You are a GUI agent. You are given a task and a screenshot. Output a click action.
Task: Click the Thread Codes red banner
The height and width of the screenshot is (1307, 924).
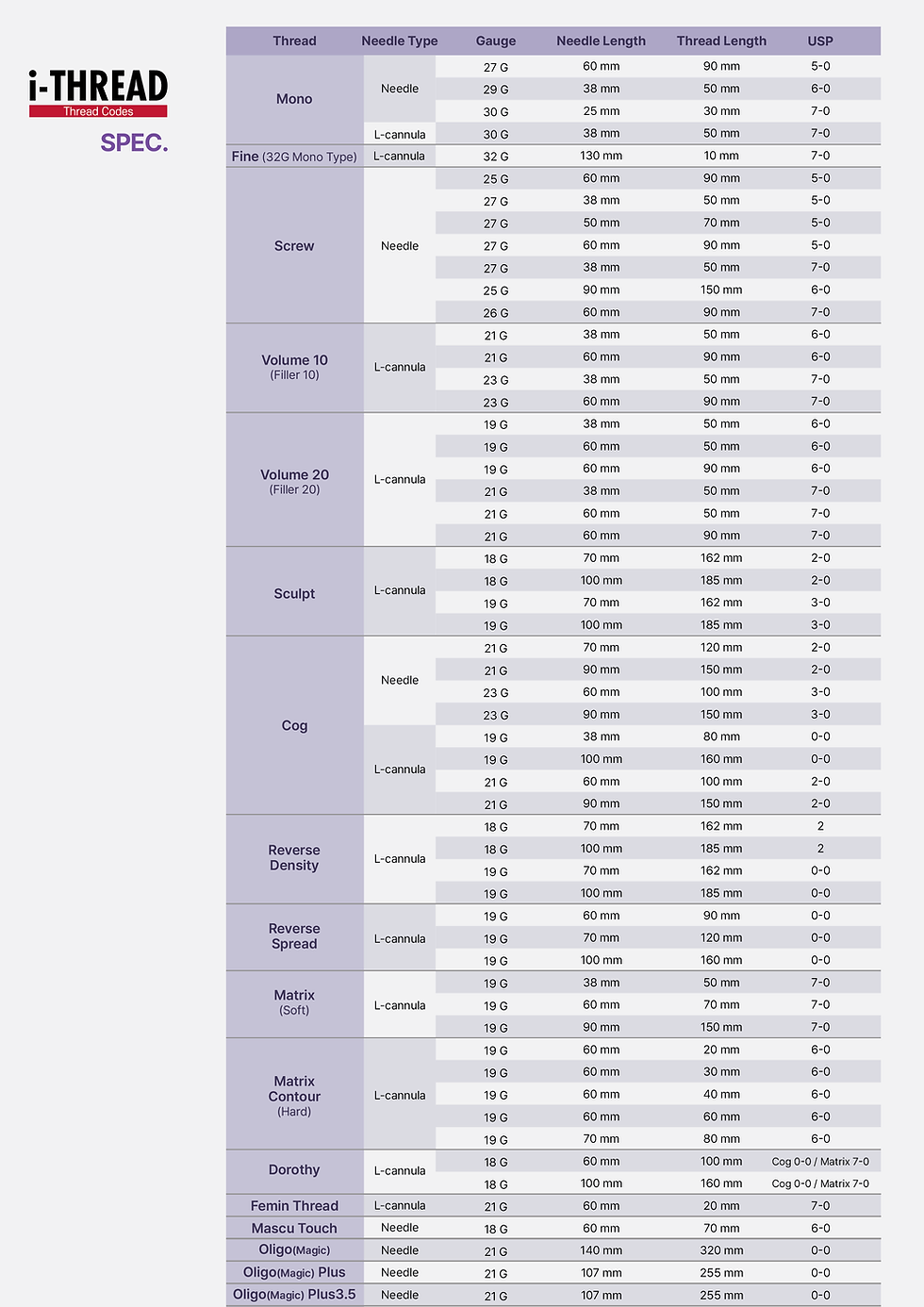tap(98, 111)
